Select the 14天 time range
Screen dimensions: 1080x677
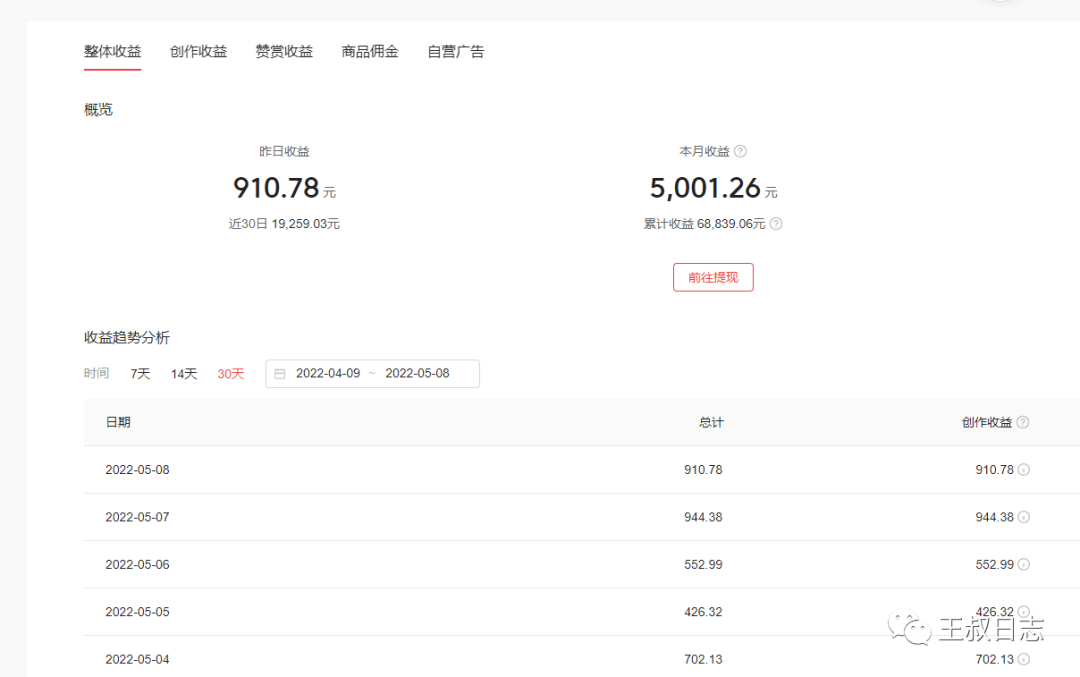point(184,373)
